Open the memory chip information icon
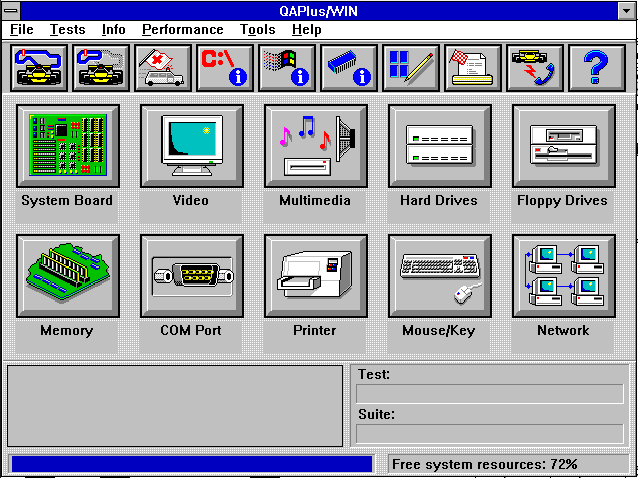This screenshot has width=638, height=478. pyautogui.click(x=349, y=68)
